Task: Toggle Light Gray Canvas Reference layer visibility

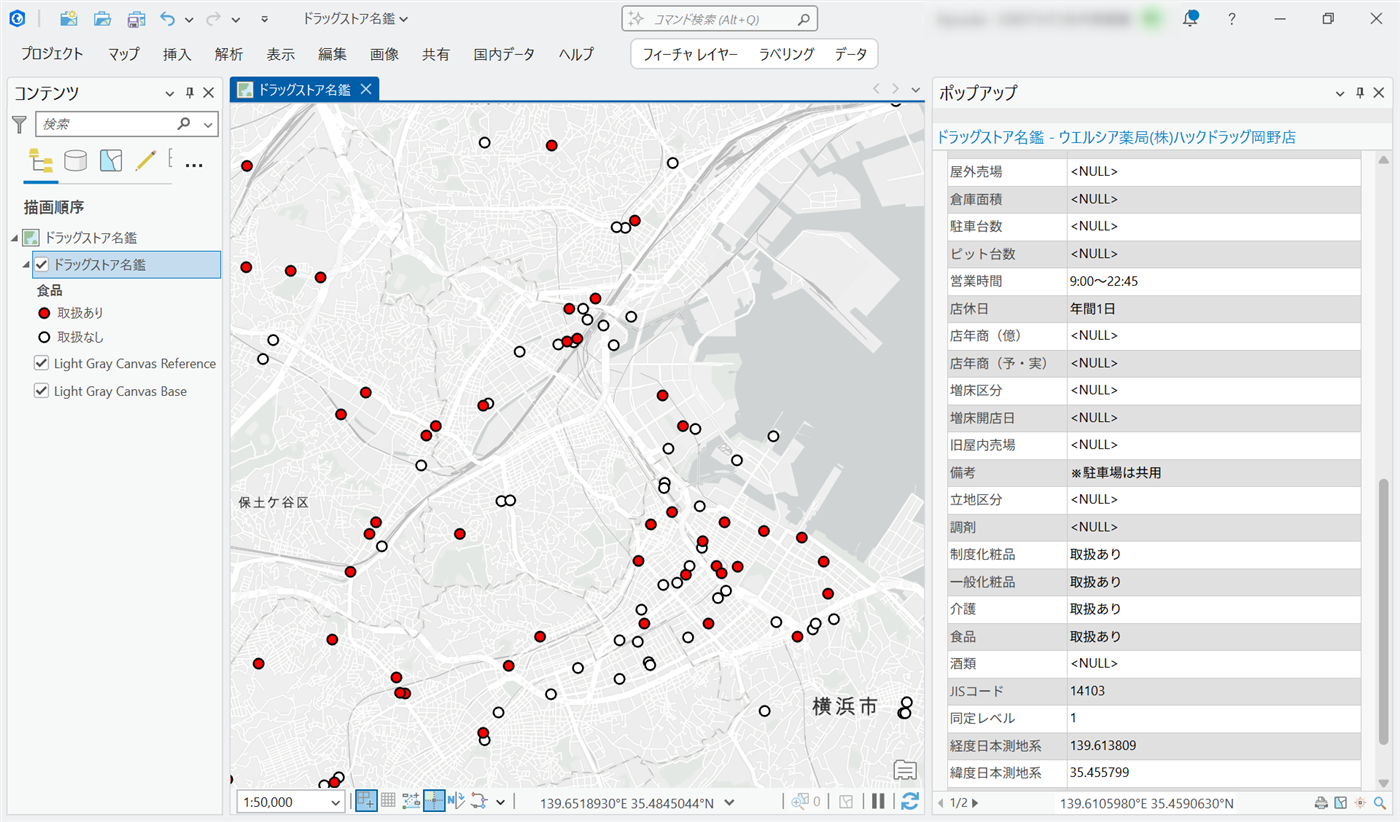Action: point(42,363)
